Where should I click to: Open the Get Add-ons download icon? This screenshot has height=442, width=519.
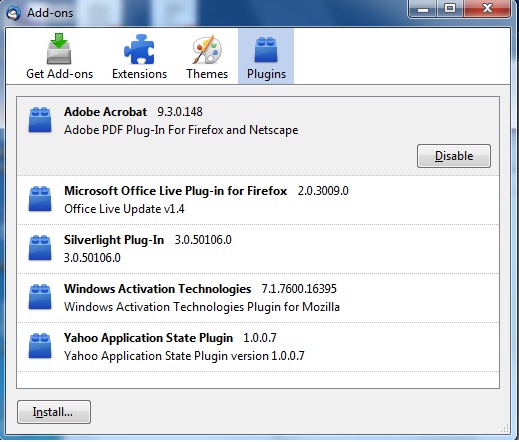click(x=59, y=49)
